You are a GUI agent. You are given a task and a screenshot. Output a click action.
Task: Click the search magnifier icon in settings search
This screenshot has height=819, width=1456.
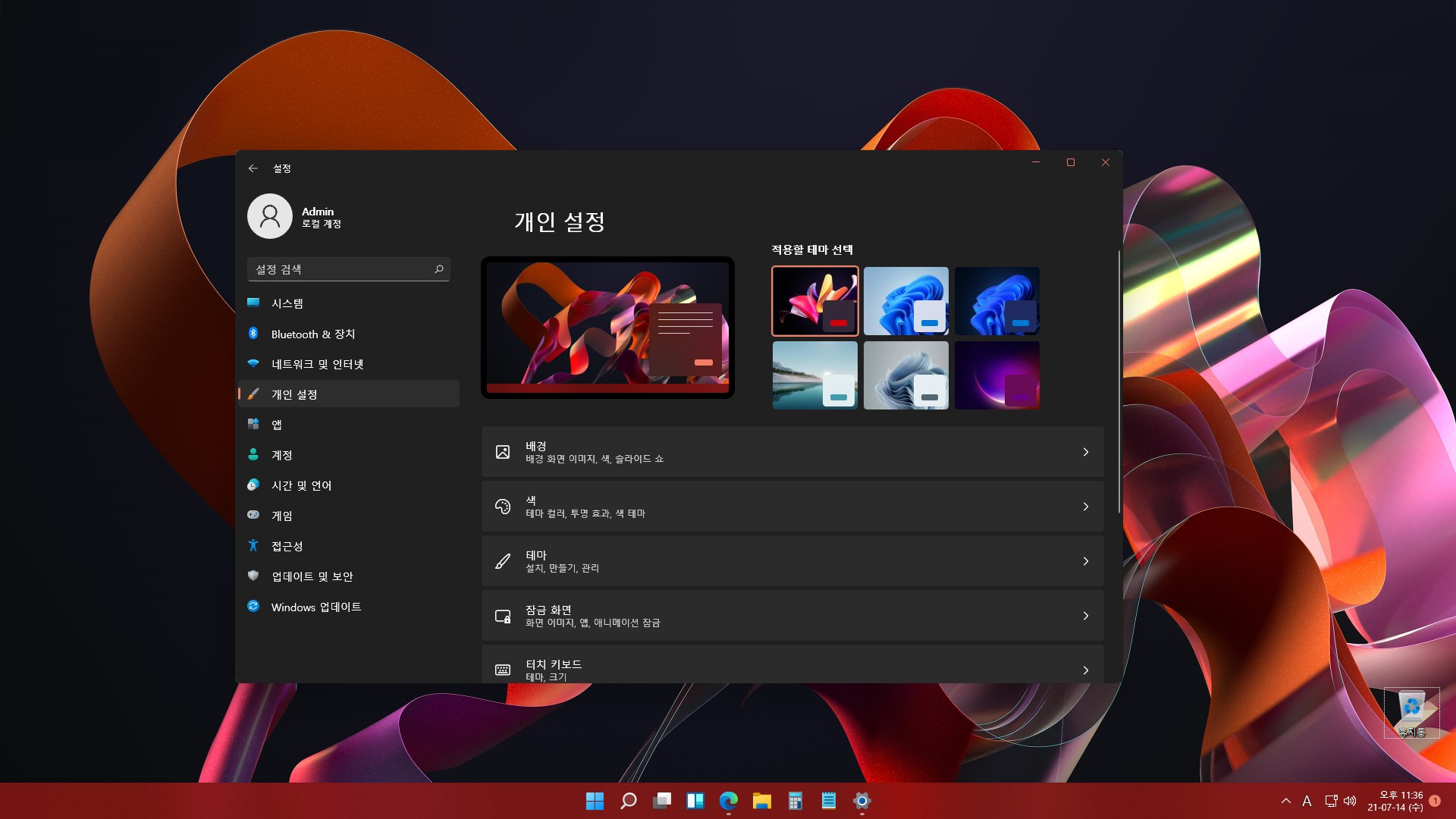(x=439, y=269)
